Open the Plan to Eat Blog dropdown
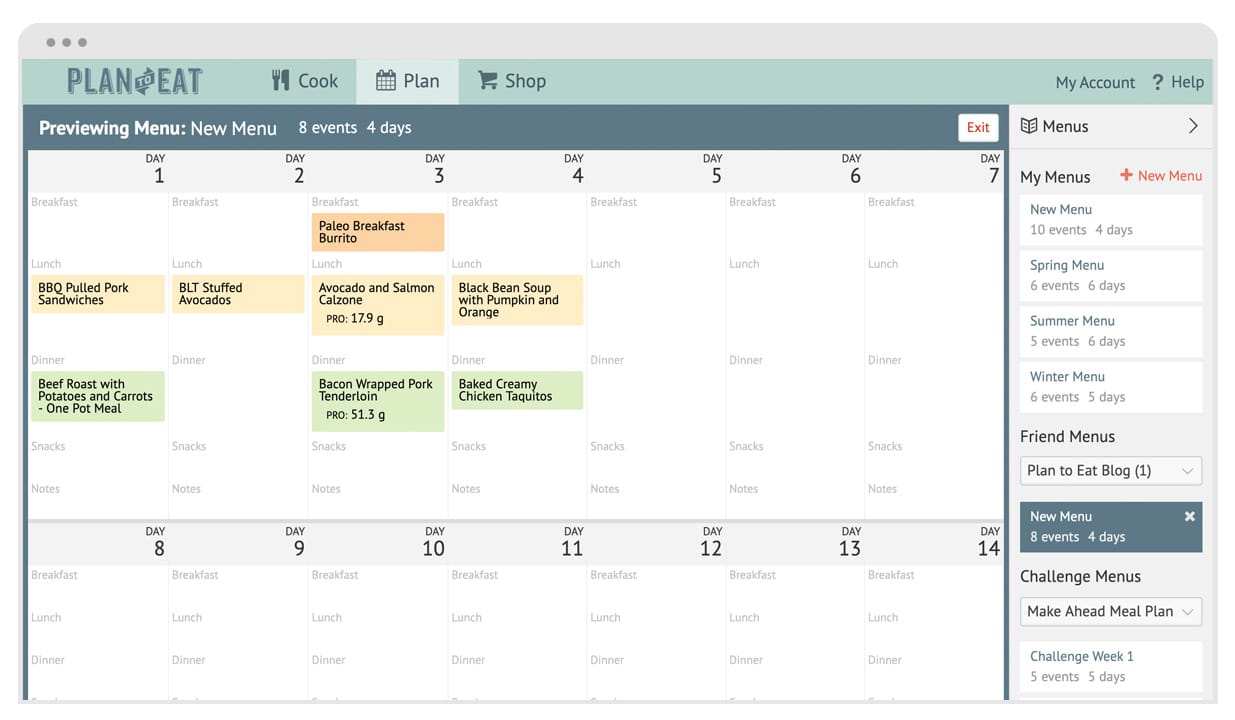The width and height of the screenshot is (1235, 720). pyautogui.click(x=1110, y=471)
